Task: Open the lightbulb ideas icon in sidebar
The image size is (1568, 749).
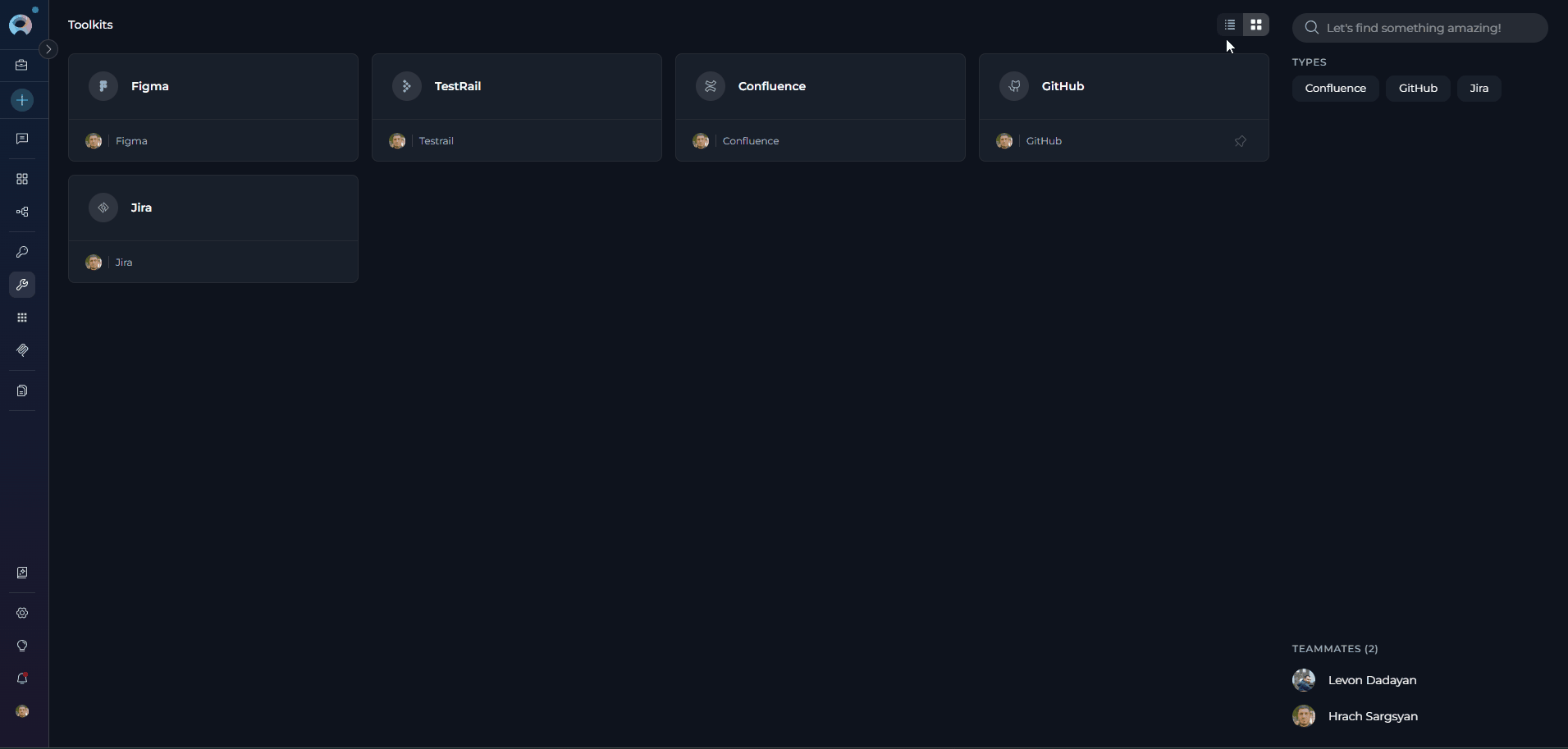Action: (22, 646)
